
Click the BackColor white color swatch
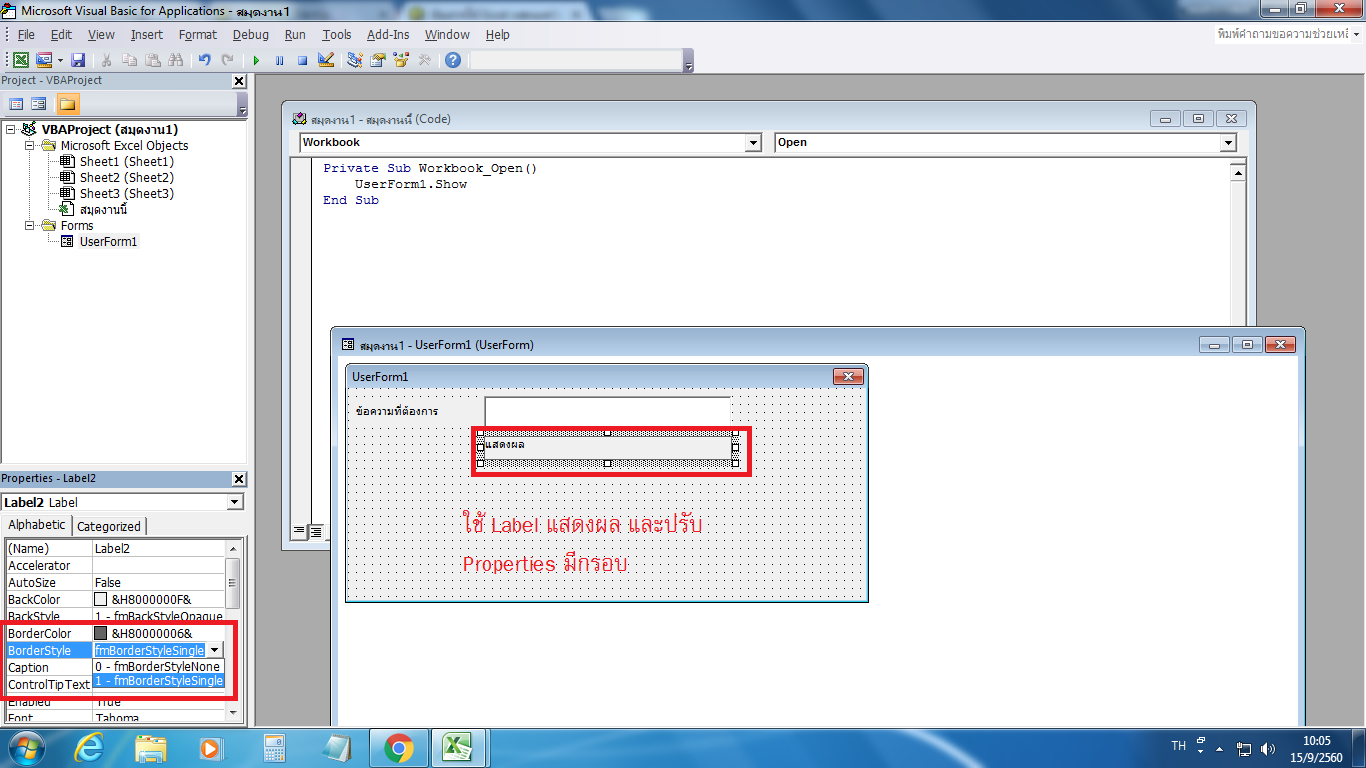[x=100, y=599]
